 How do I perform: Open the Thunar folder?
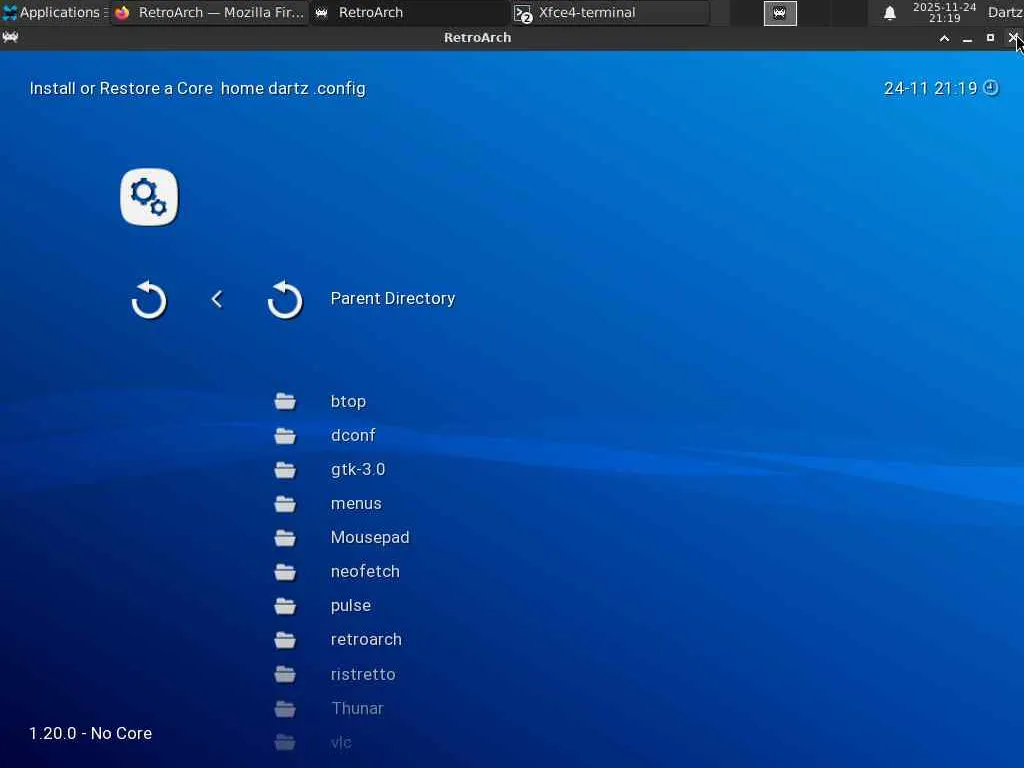357,709
